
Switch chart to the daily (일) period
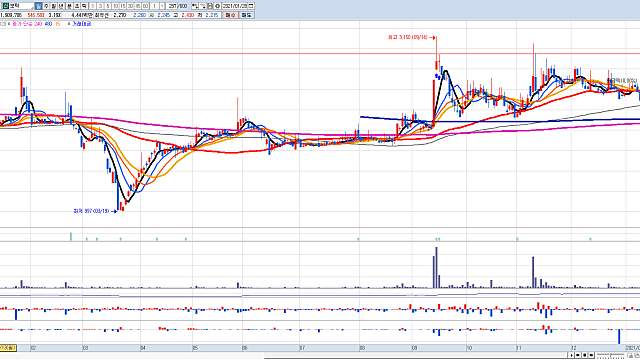point(38,6)
